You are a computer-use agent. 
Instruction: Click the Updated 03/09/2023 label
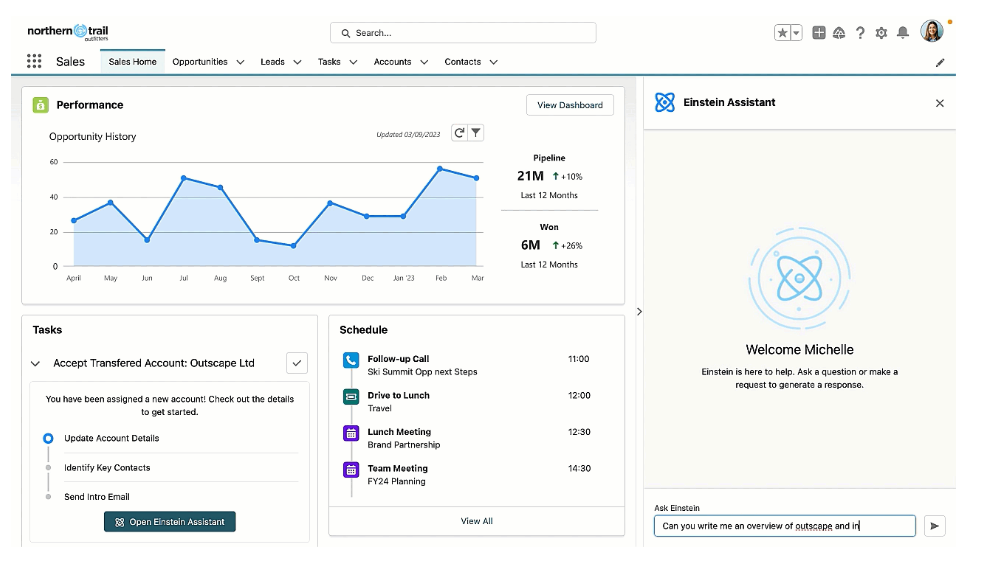tap(408, 135)
